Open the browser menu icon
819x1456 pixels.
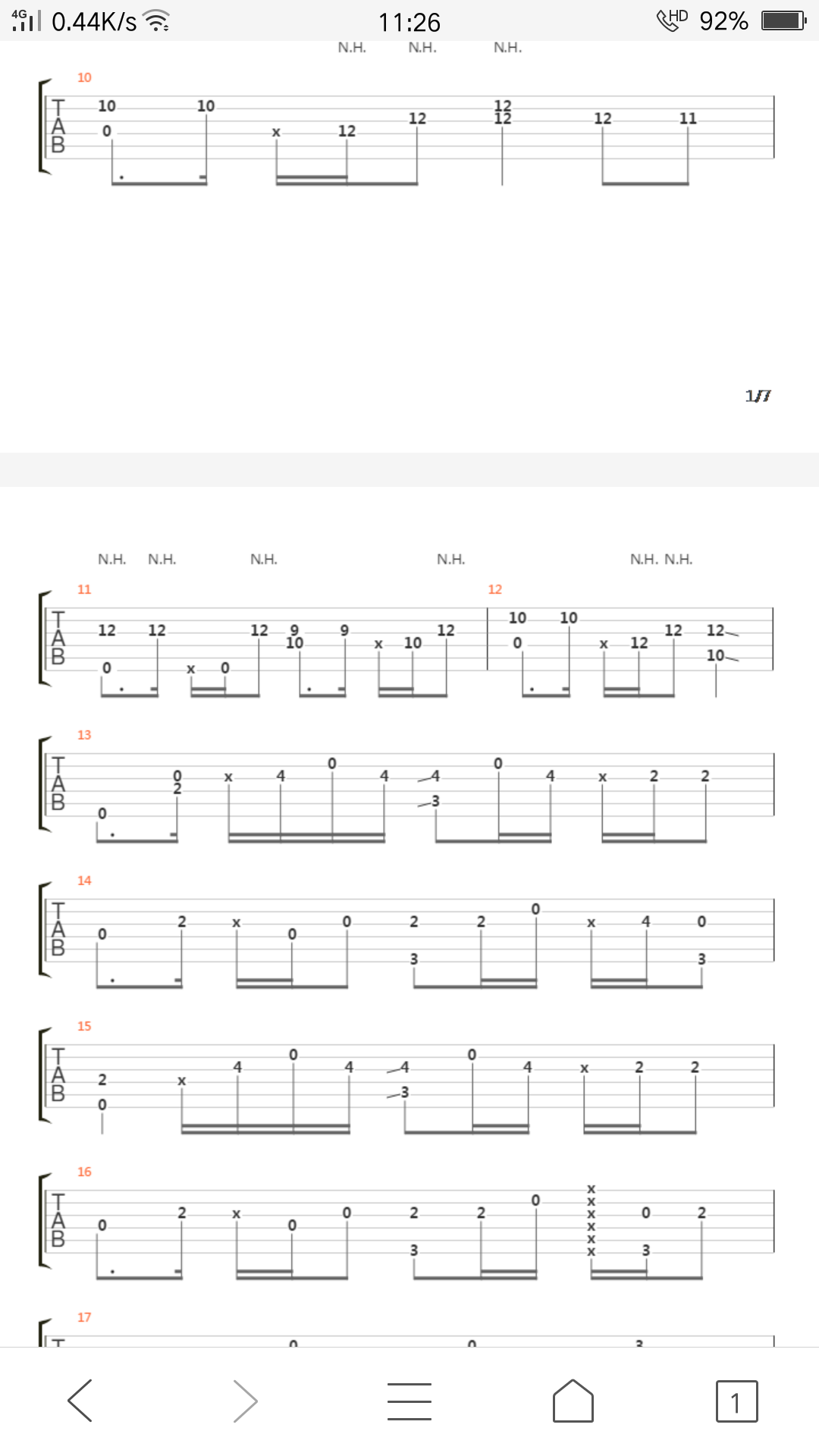[409, 1400]
